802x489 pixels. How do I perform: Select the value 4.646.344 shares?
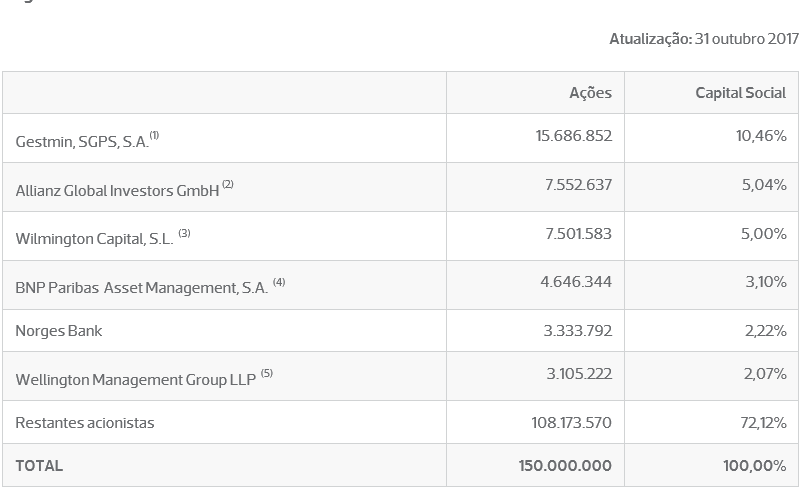tap(576, 282)
